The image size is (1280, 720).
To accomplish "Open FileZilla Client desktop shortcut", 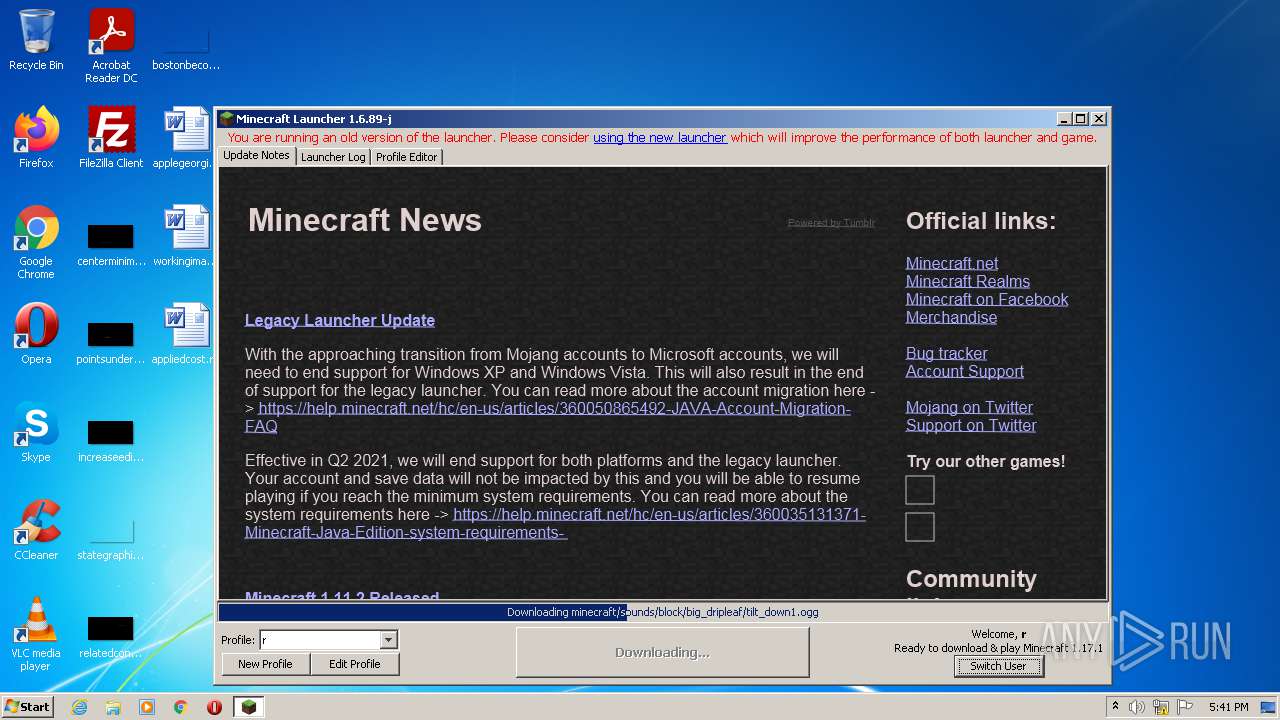I will [x=111, y=138].
